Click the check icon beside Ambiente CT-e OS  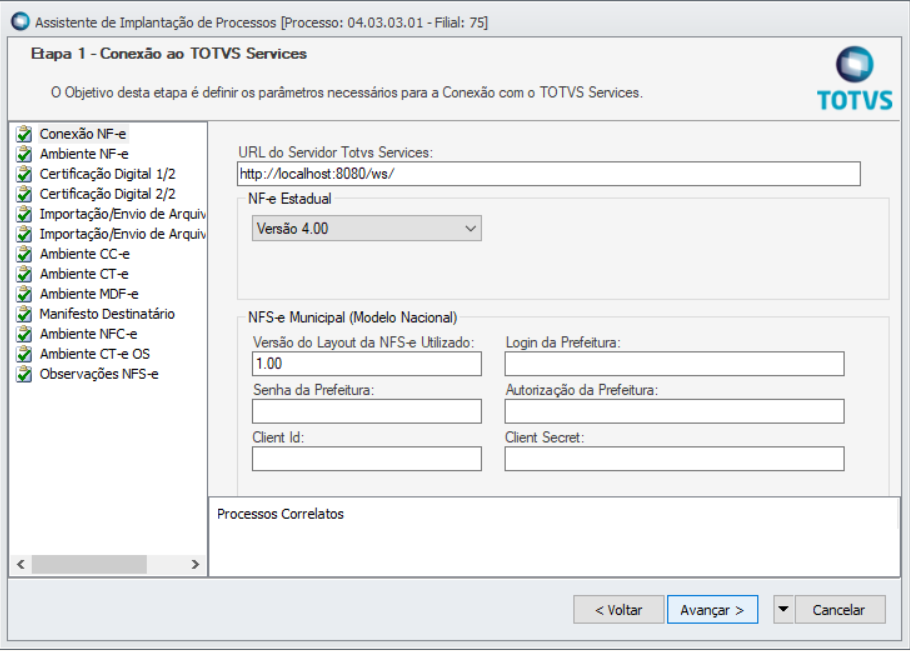point(24,354)
